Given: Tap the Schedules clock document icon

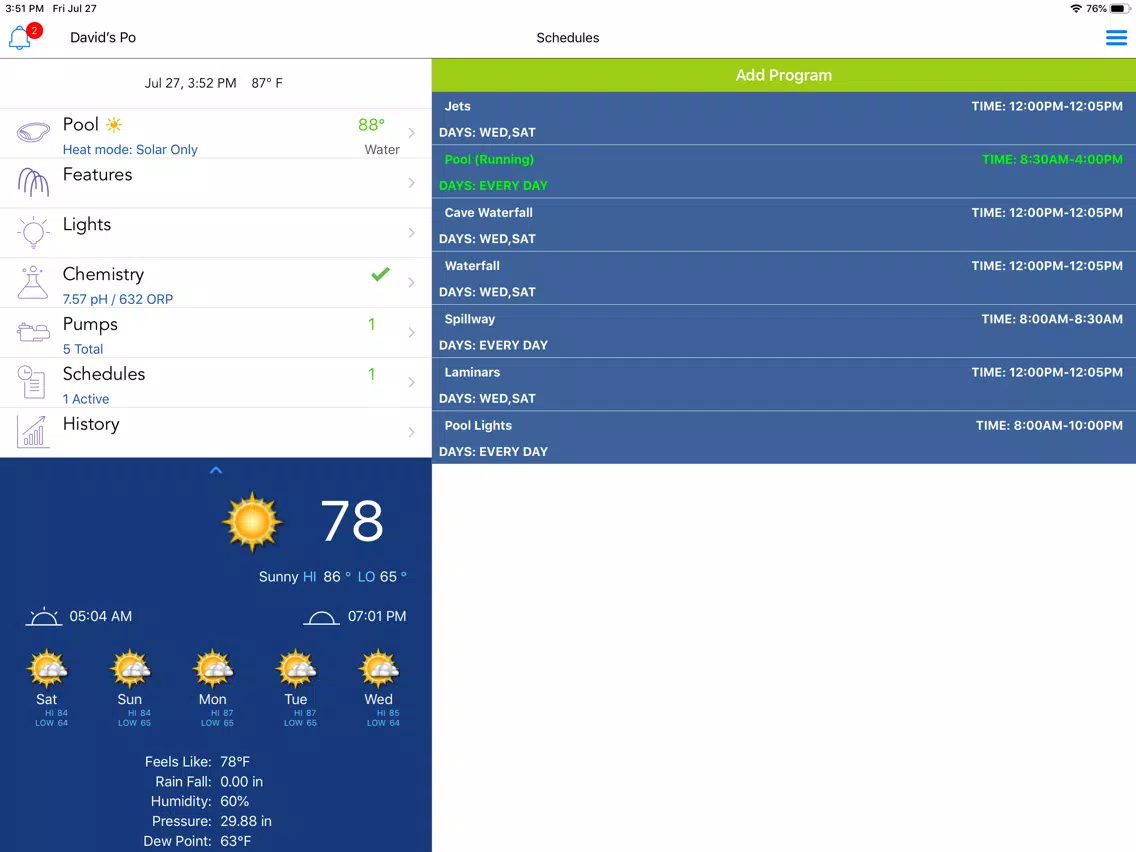Looking at the screenshot, I should click(32, 382).
